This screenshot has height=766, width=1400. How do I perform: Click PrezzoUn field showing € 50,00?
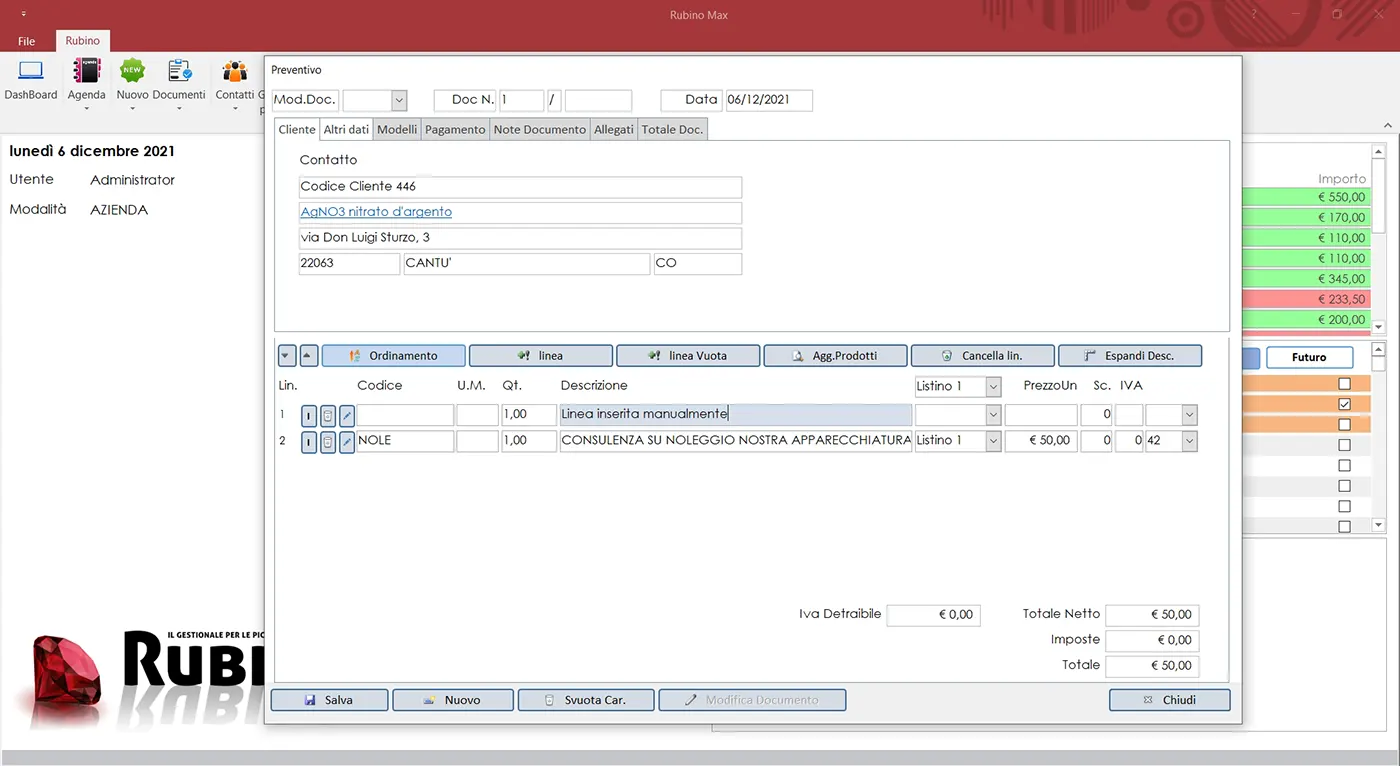pos(1041,441)
